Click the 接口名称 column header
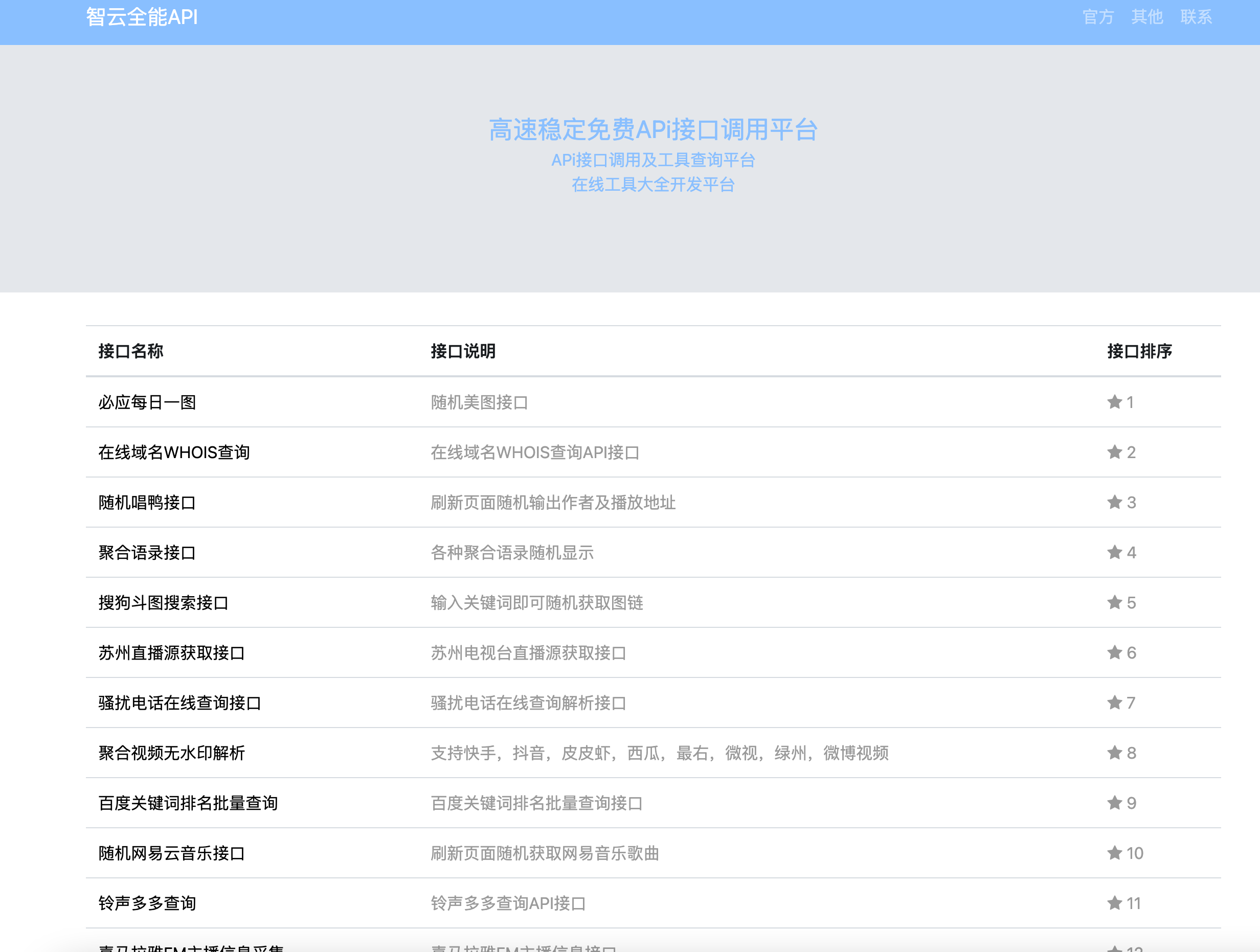Viewport: 1260px width, 952px height. click(130, 351)
